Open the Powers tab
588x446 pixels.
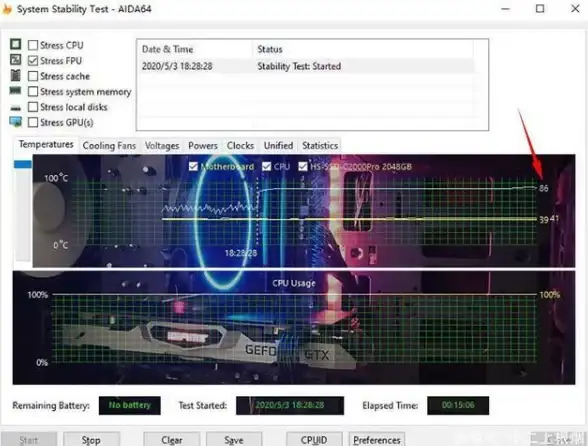203,146
